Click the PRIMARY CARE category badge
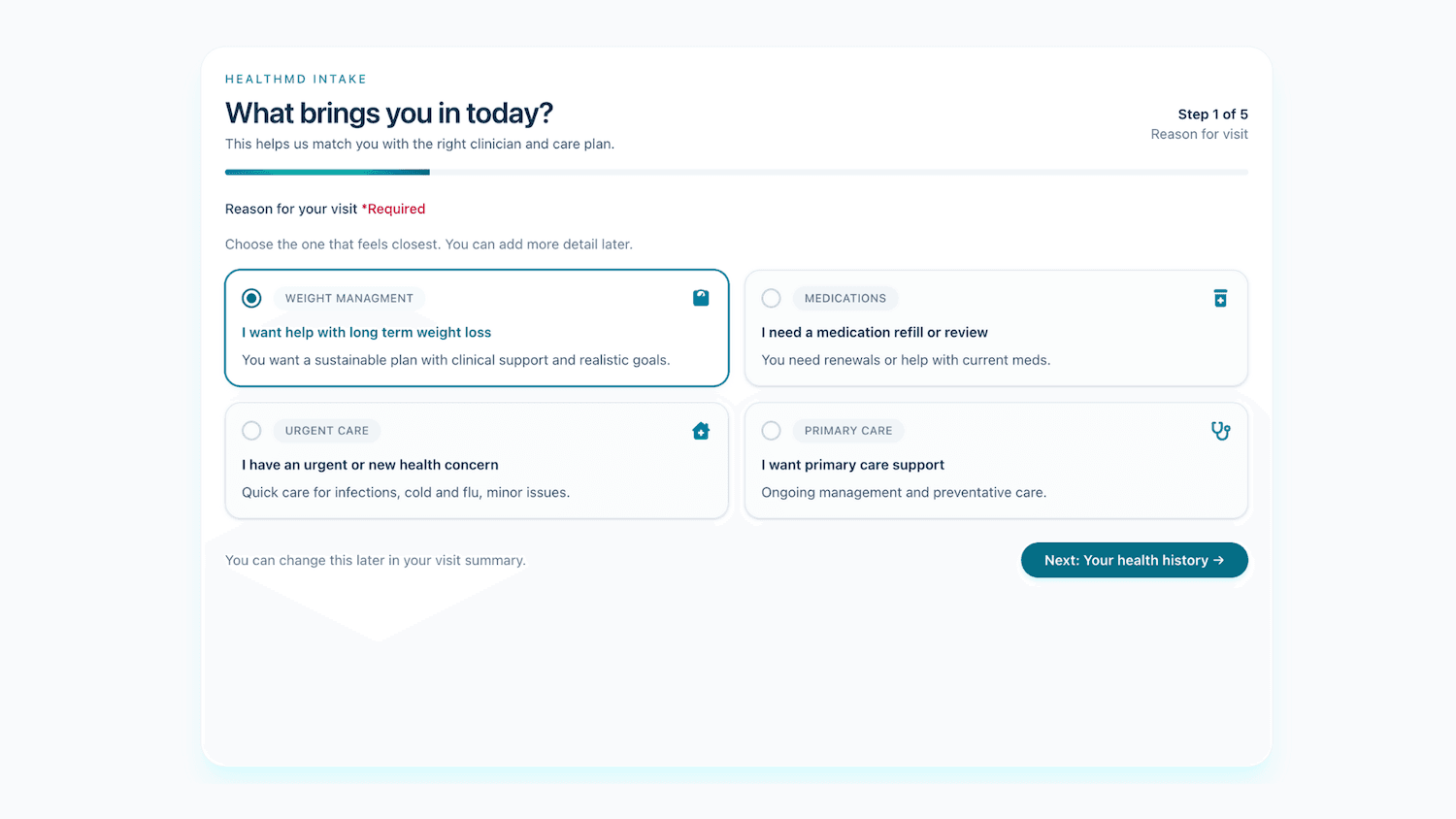This screenshot has width=1456, height=819. [847, 431]
